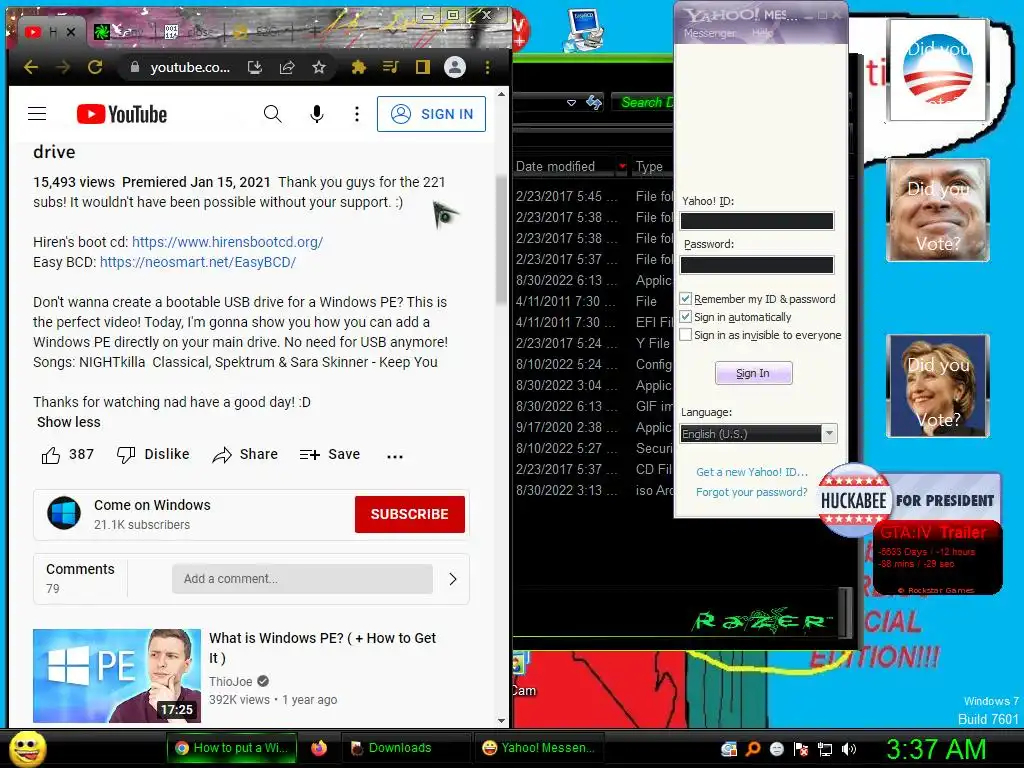The height and width of the screenshot is (768, 1024).
Task: Click the network tray icon
Action: pyautogui.click(x=825, y=749)
